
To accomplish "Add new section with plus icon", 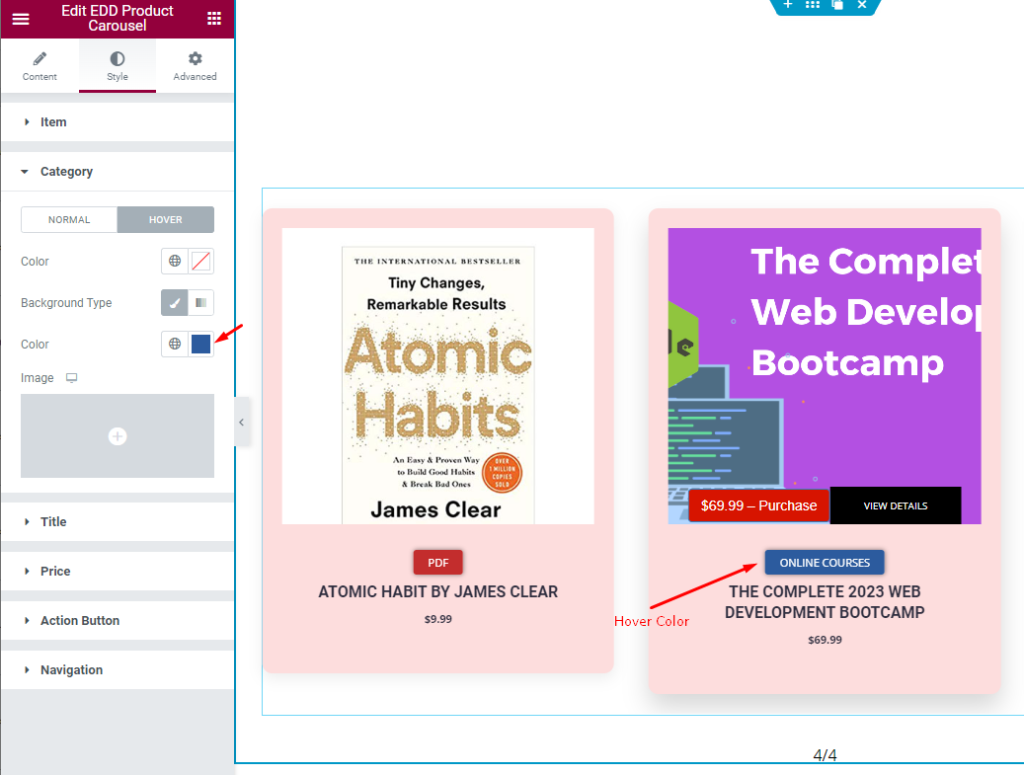I will coord(788,5).
